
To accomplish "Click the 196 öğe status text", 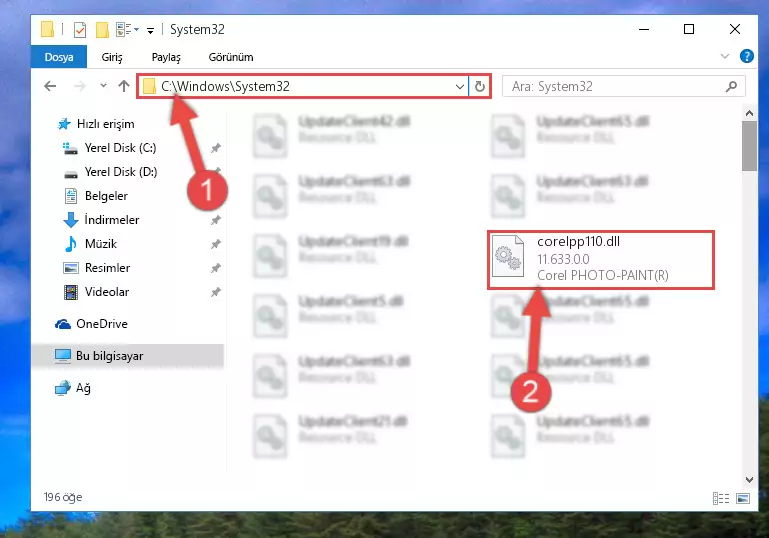I will [63, 497].
